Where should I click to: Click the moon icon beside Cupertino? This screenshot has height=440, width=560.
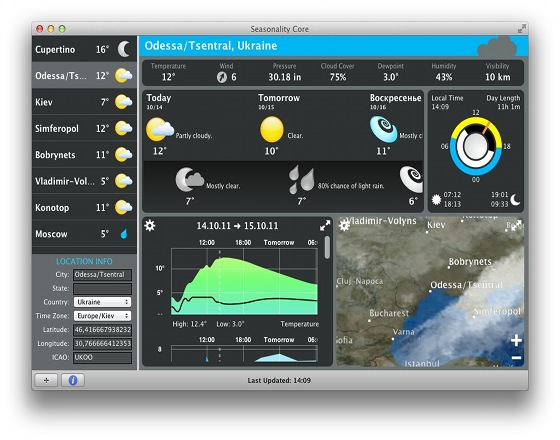pyautogui.click(x=124, y=49)
